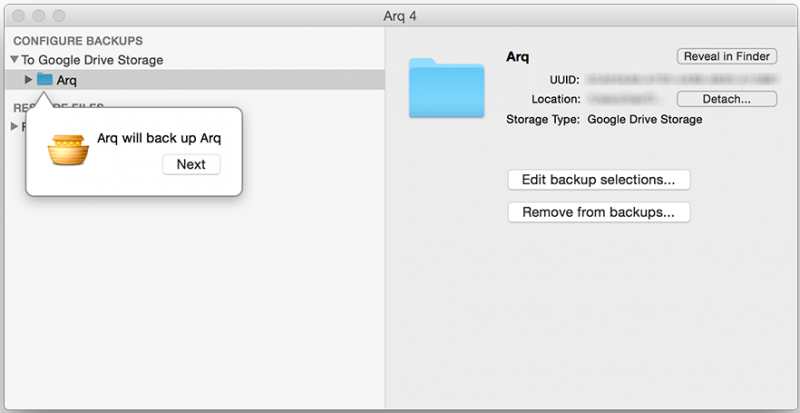Expand the item under Restore Files
Viewport: 800px width, 413px height.
point(14,126)
